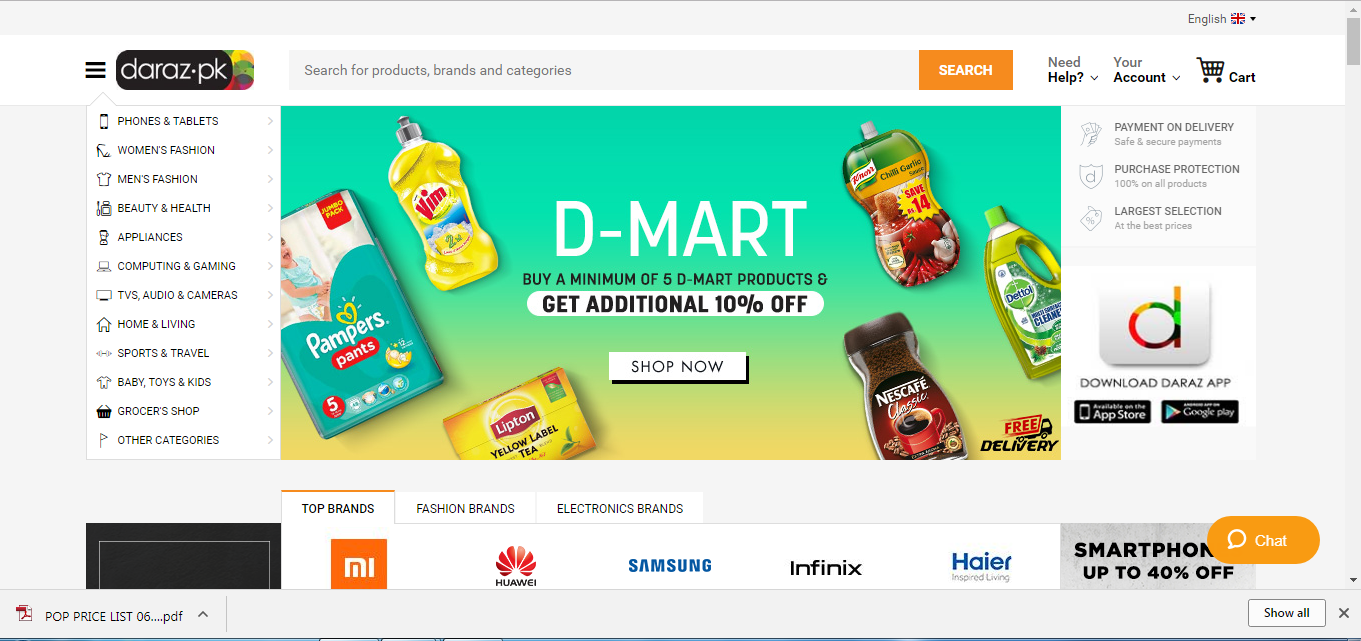Expand the English language dropdown
The width and height of the screenshot is (1361, 641).
(x=1221, y=19)
